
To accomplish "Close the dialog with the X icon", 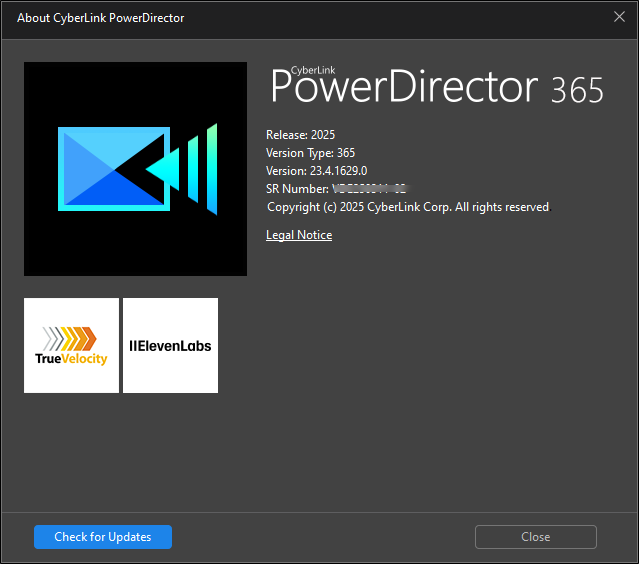I will tap(618, 17).
